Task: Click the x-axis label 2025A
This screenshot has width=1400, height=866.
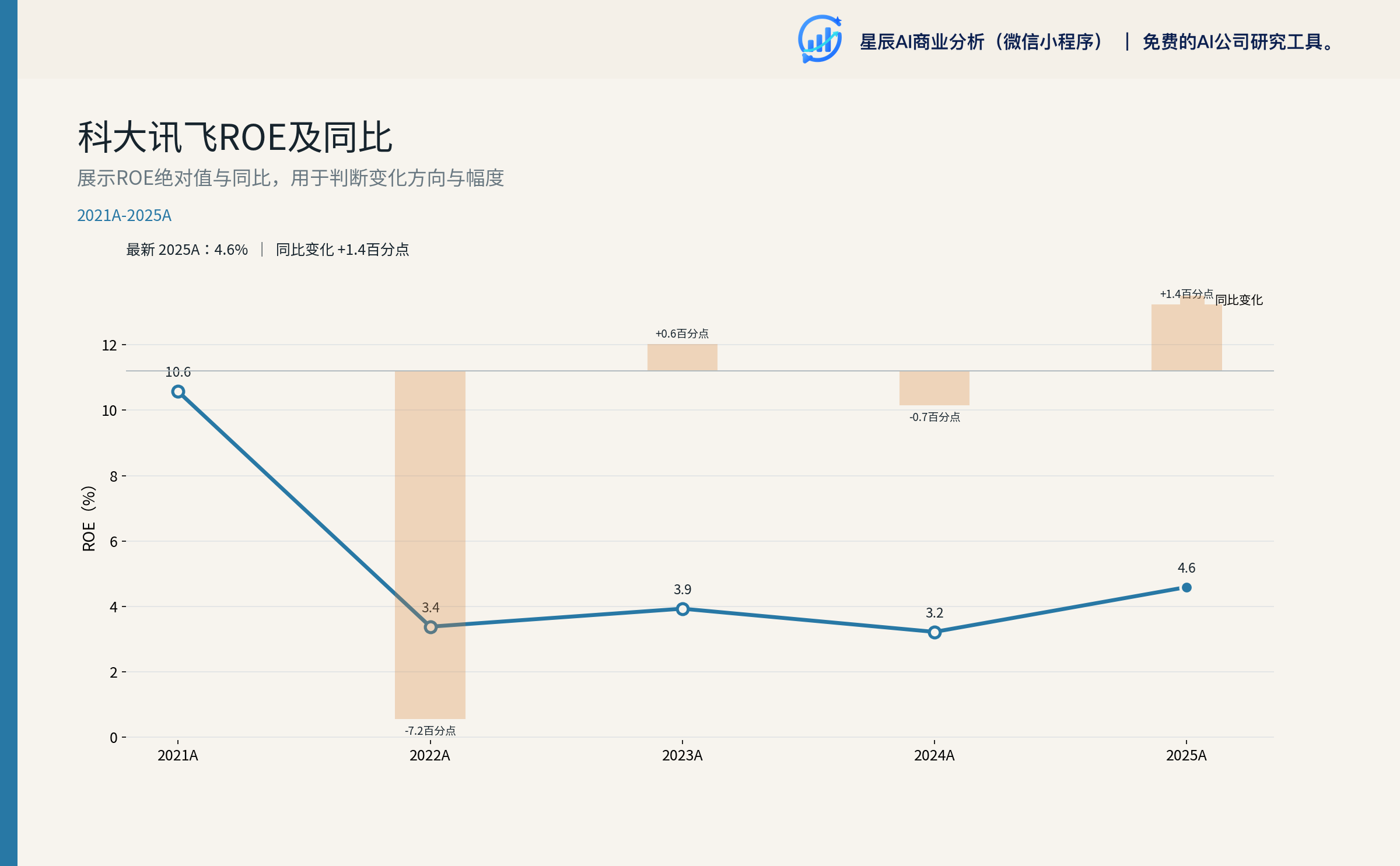Action: 1186,756
